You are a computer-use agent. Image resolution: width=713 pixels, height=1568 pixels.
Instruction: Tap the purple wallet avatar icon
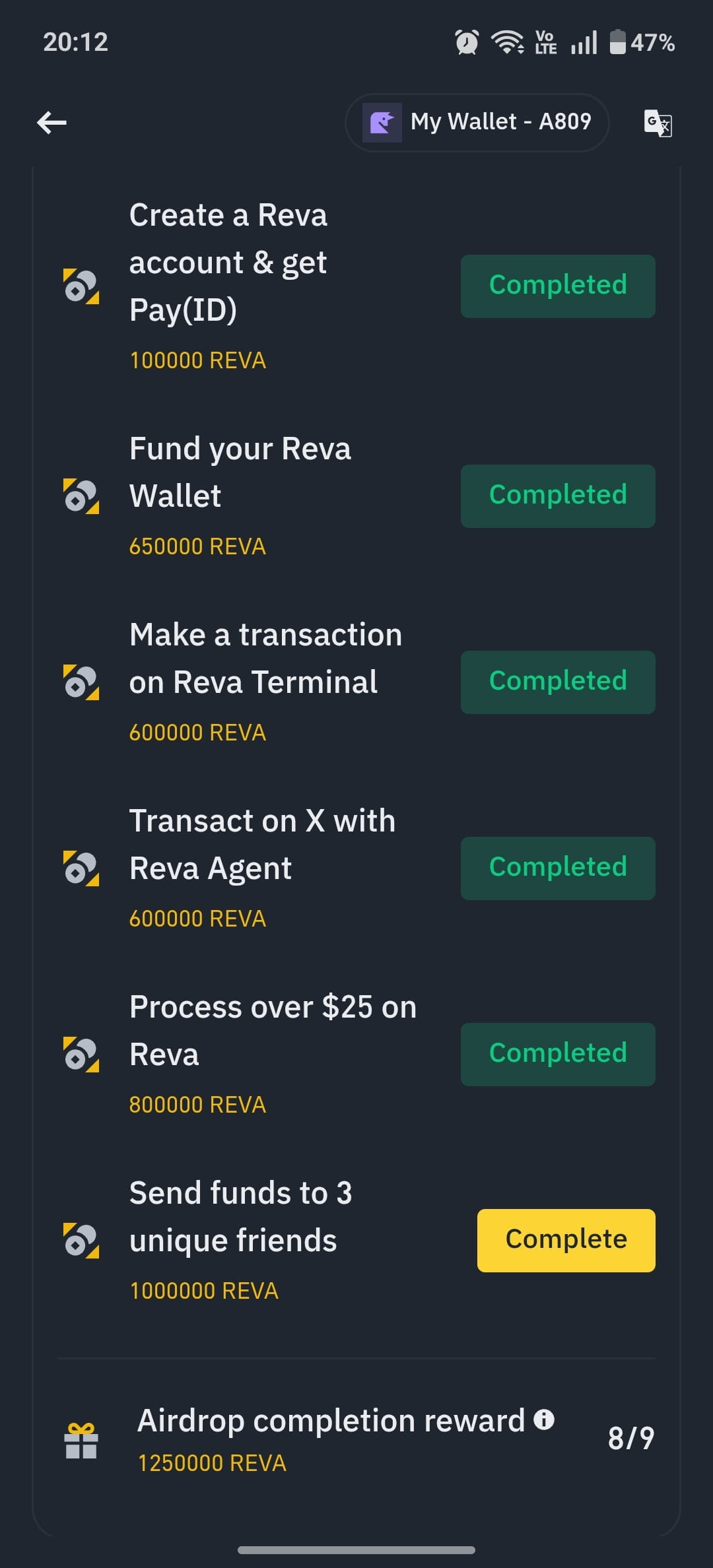(382, 123)
